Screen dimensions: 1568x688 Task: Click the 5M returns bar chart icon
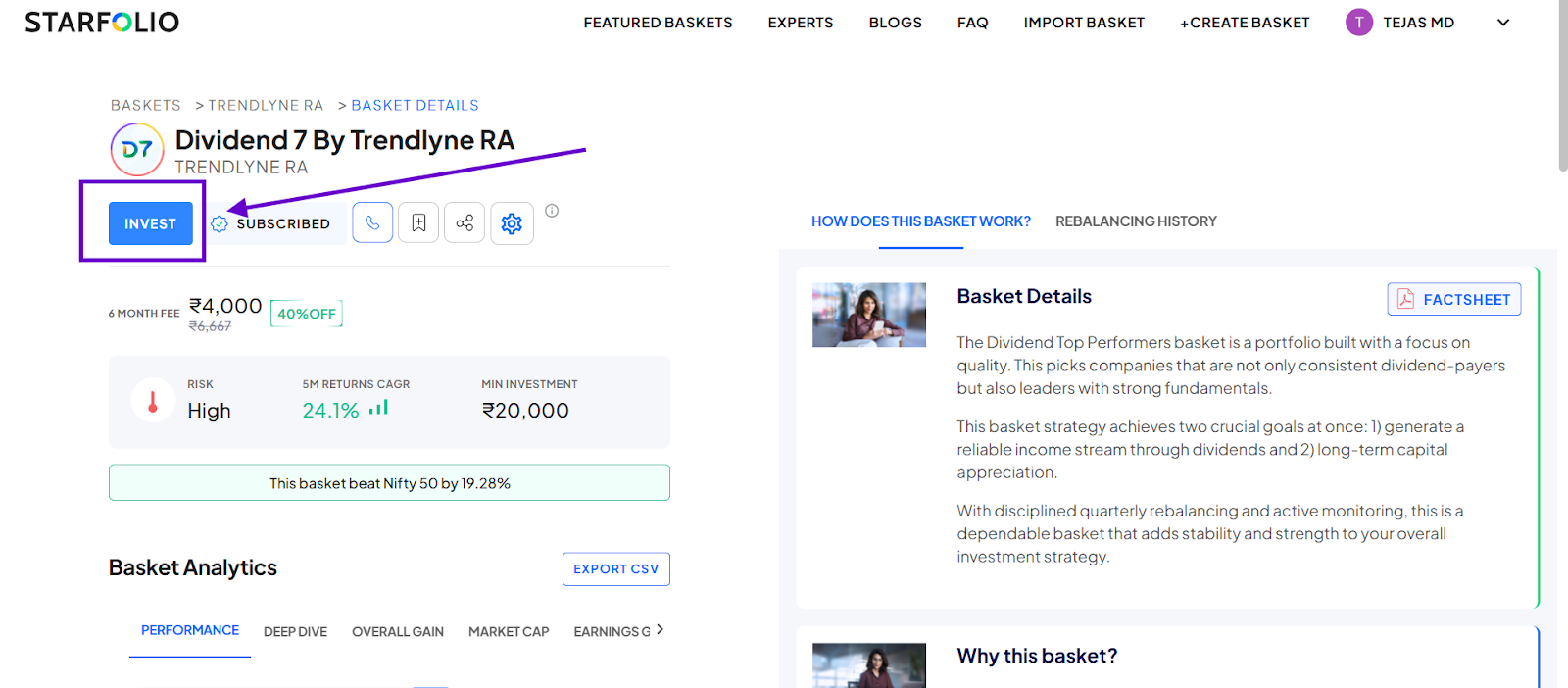pyautogui.click(x=378, y=408)
